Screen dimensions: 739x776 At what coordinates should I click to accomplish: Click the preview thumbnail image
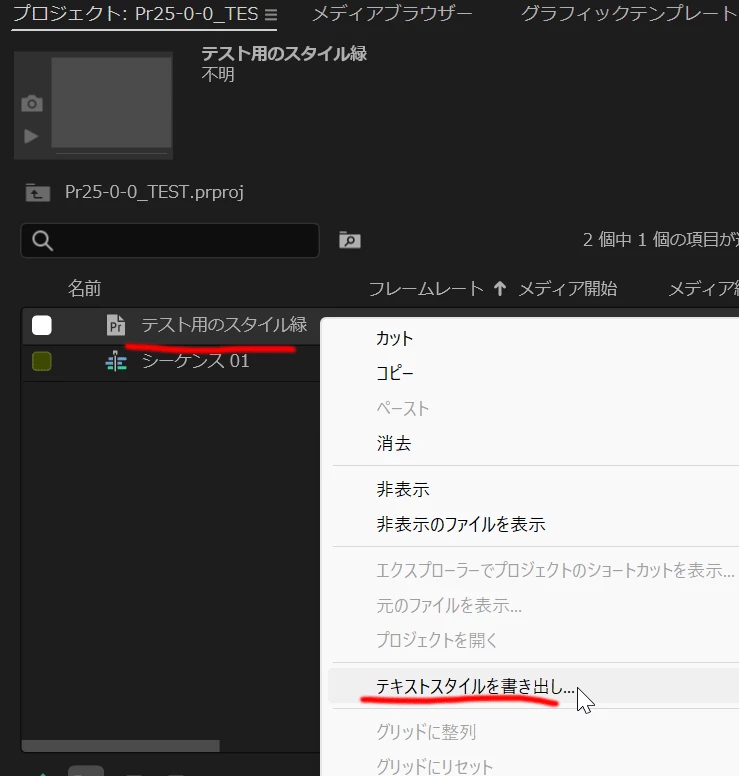pos(112,102)
